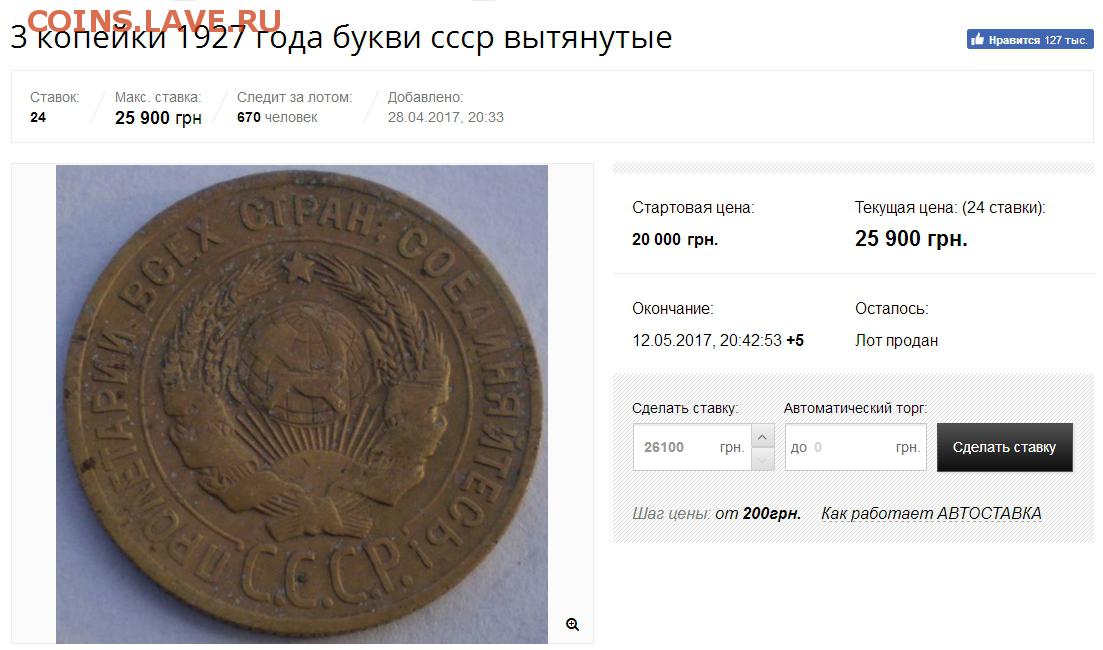The image size is (1103, 650).
Task: Click the Текущая цена 25 900 грн. amount
Action: [x=911, y=238]
